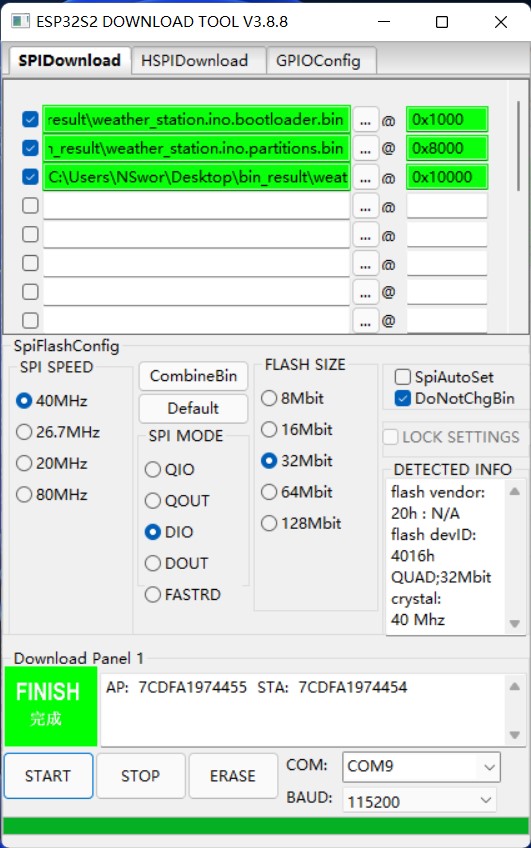Click the green FINISH status indicator
This screenshot has height=848, width=531.
(51, 706)
